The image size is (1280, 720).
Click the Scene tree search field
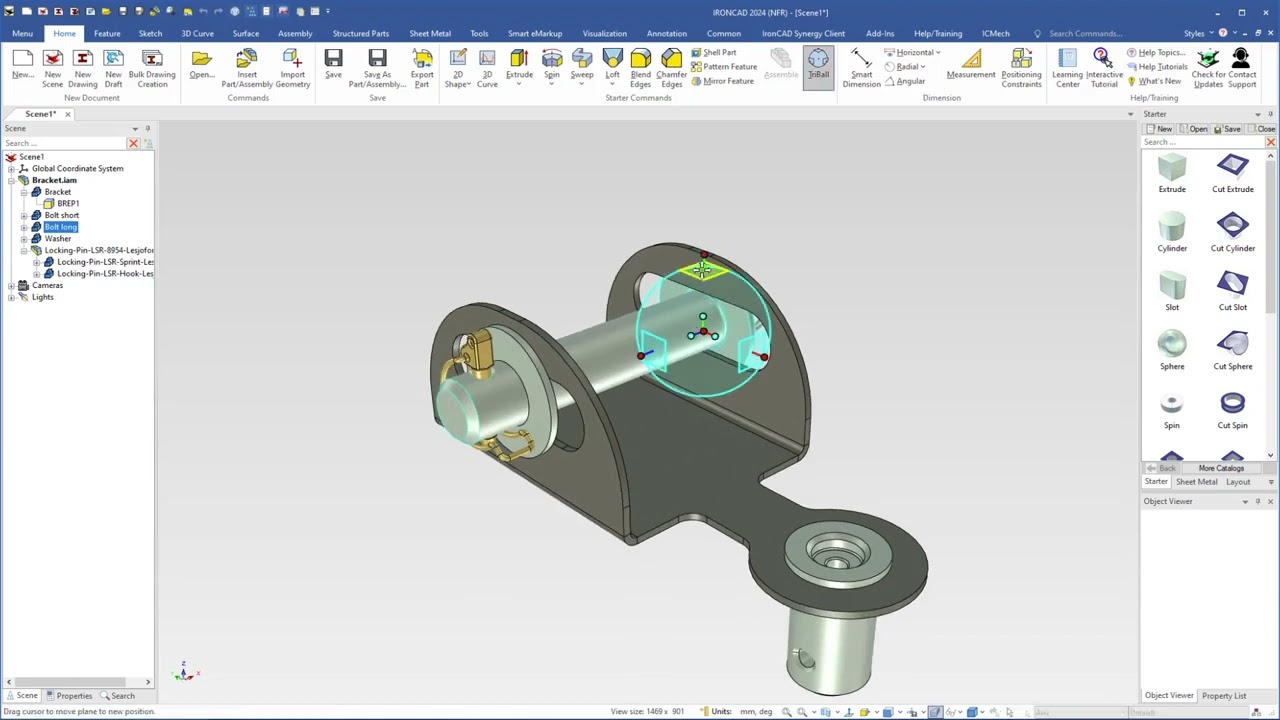(64, 143)
